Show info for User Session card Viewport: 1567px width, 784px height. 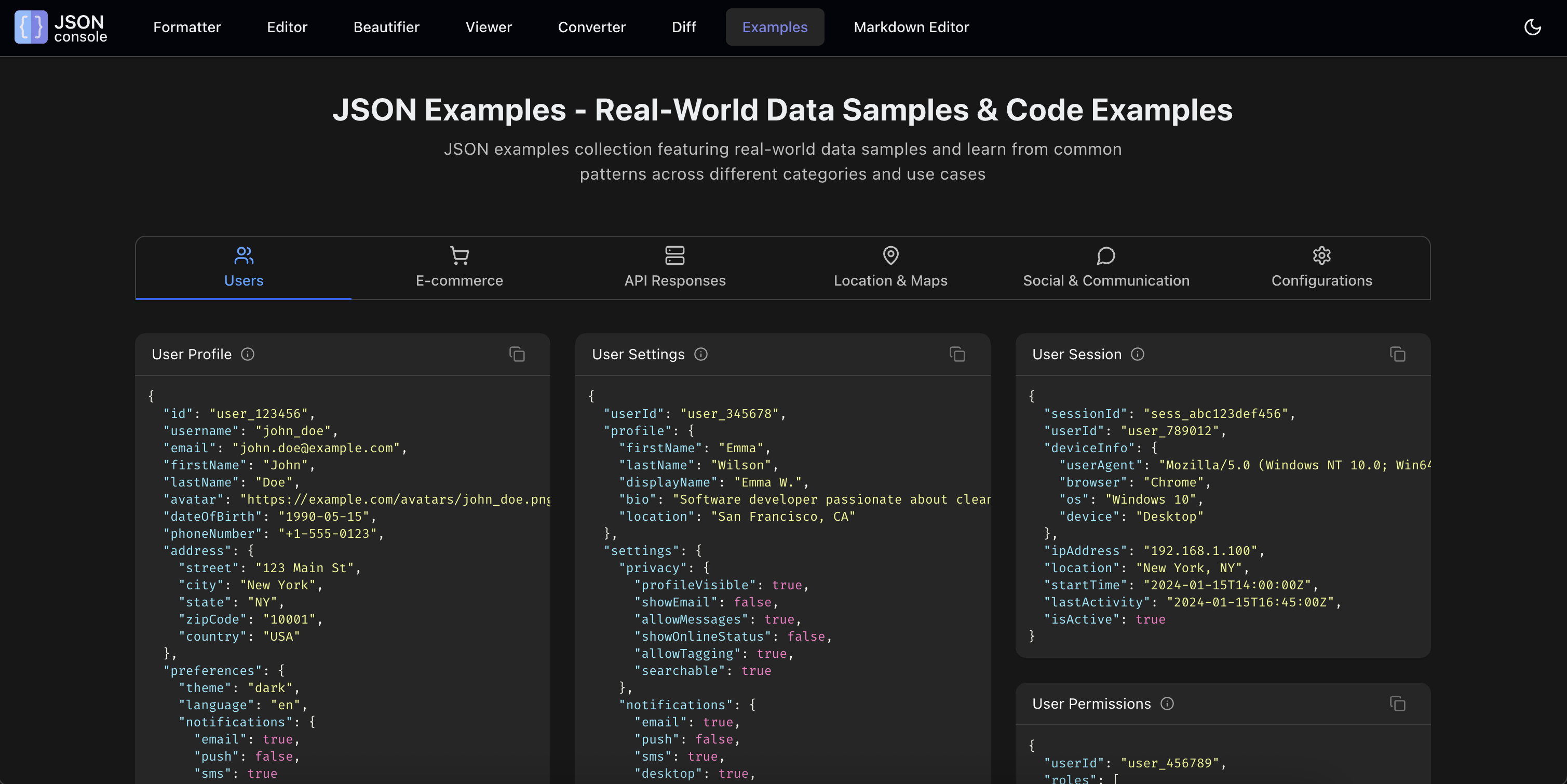pyautogui.click(x=1138, y=354)
